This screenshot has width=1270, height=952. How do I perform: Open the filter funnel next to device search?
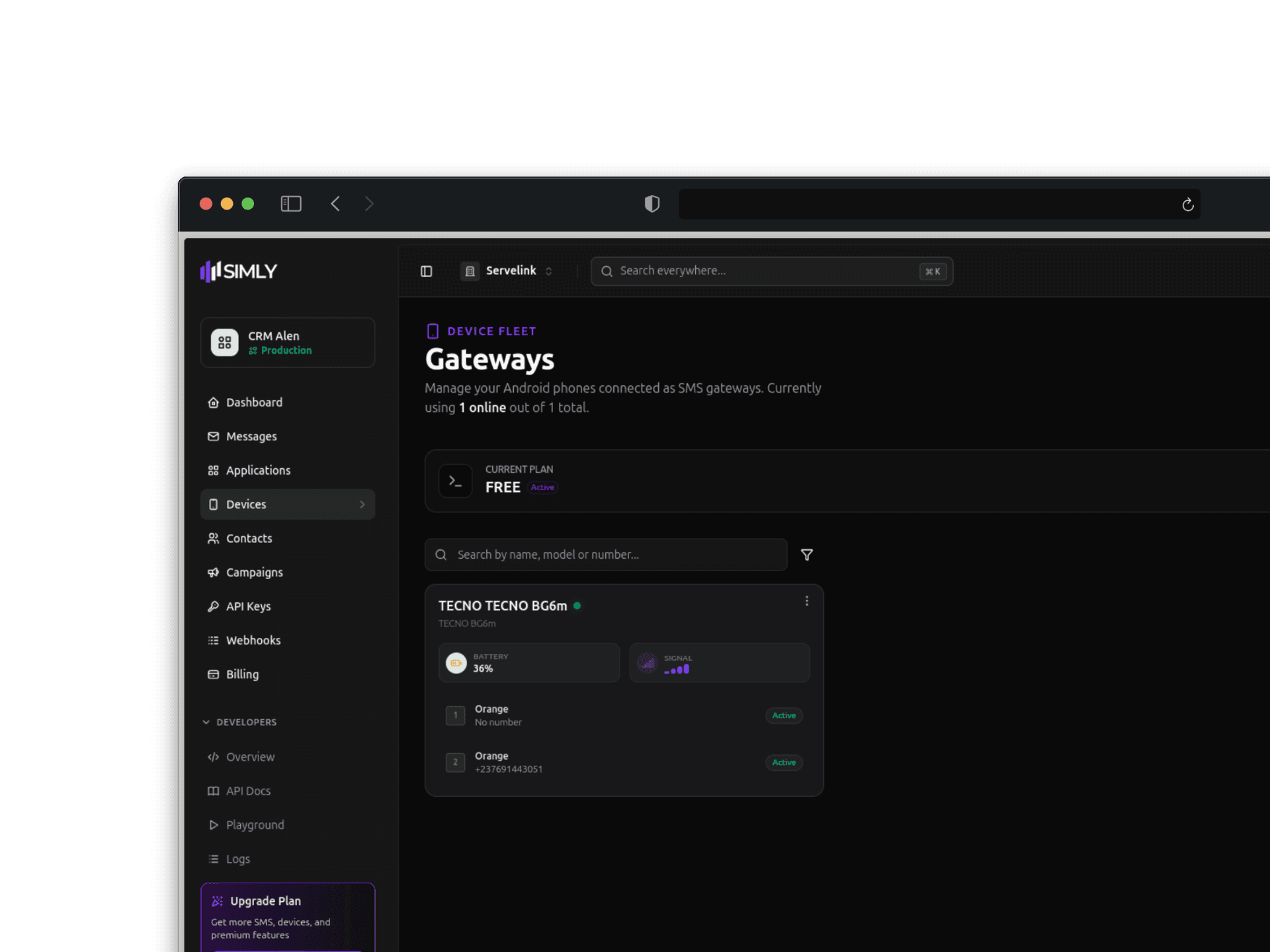pos(806,555)
